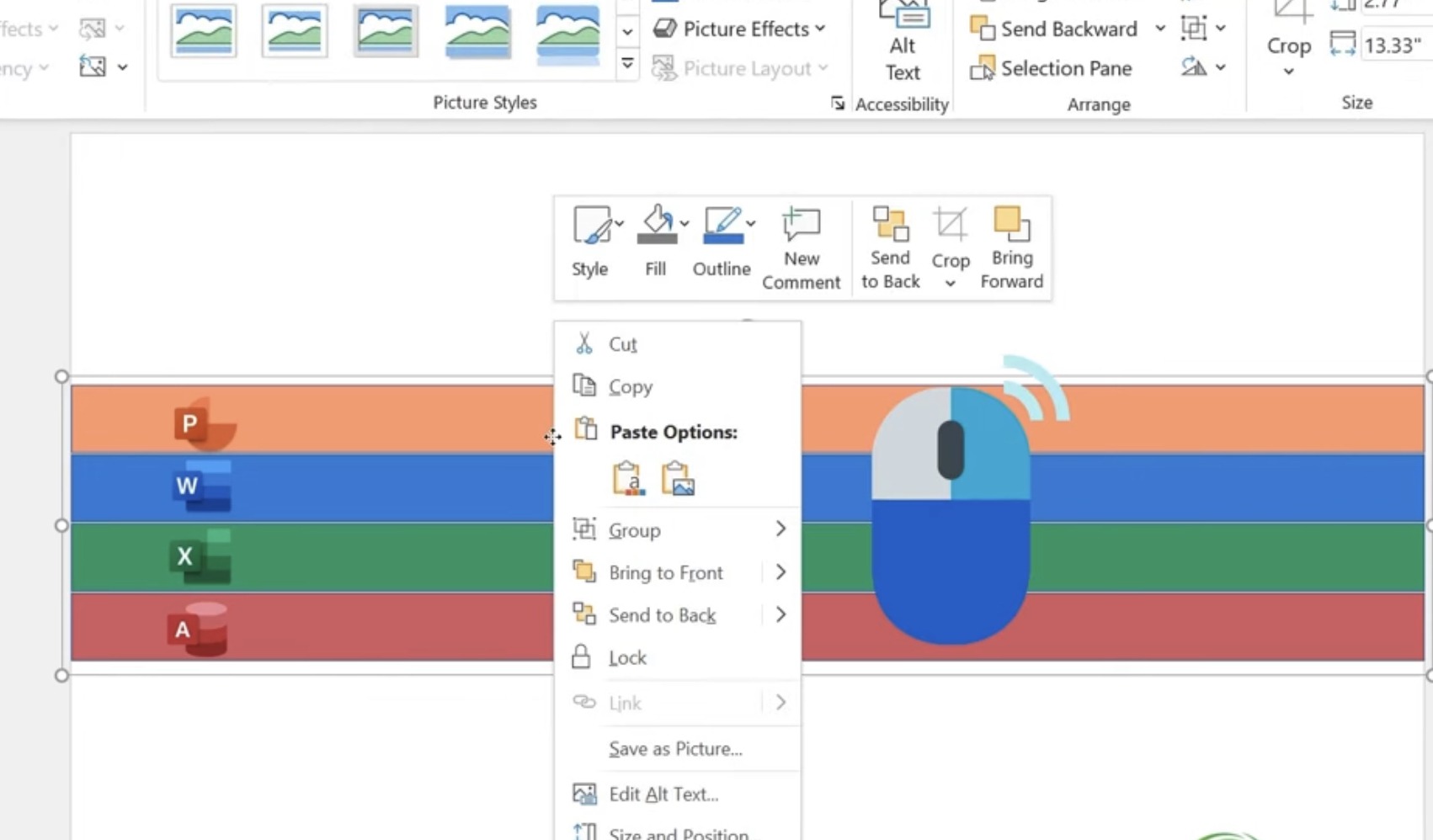Open the Picture Layout dropdown
Viewport: 1433px width, 840px height.
click(x=740, y=68)
